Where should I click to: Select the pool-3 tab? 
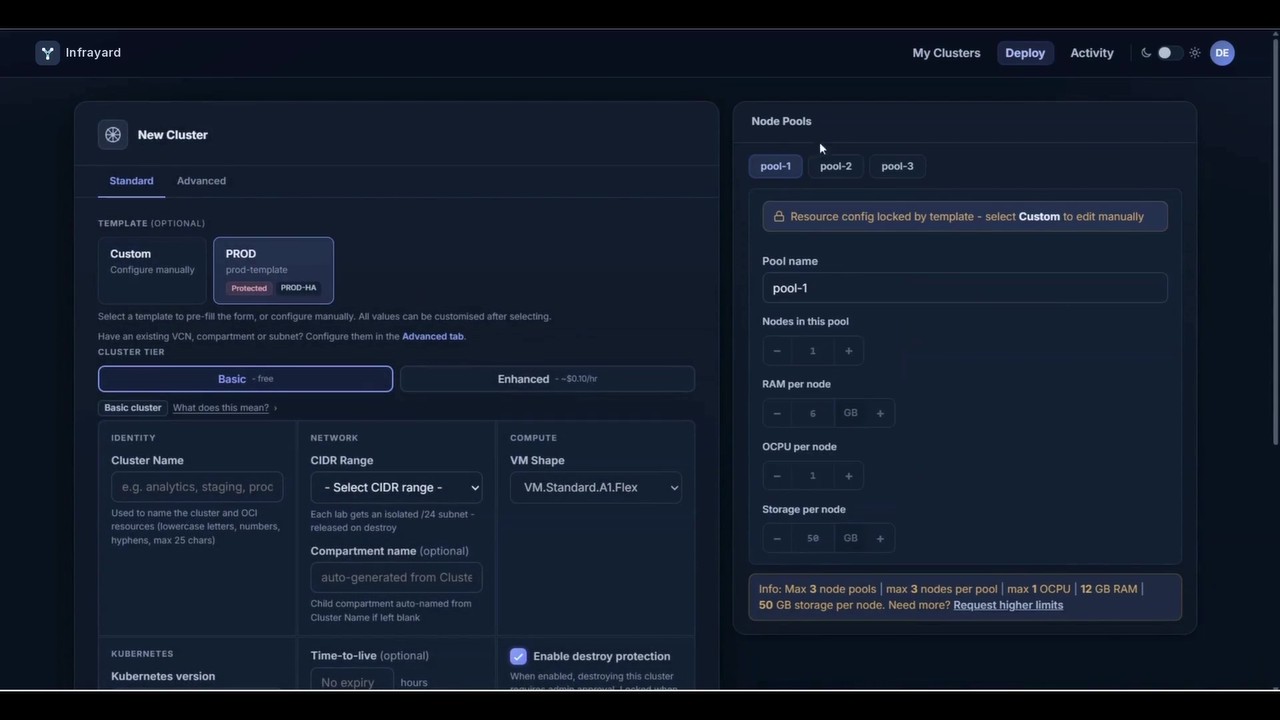(897, 166)
